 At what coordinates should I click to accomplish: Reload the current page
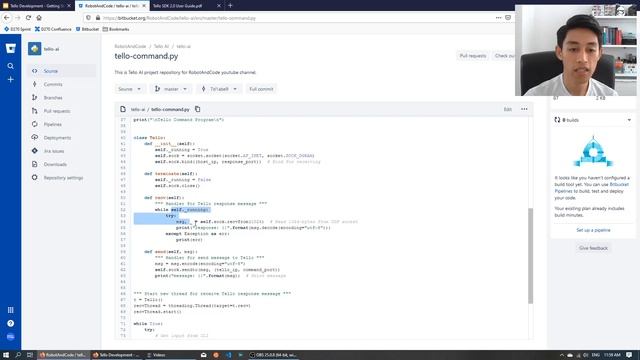tap(28, 18)
